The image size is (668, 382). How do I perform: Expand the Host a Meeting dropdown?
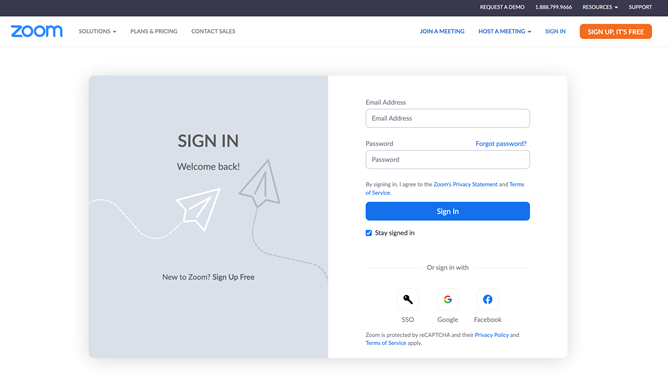(x=504, y=31)
